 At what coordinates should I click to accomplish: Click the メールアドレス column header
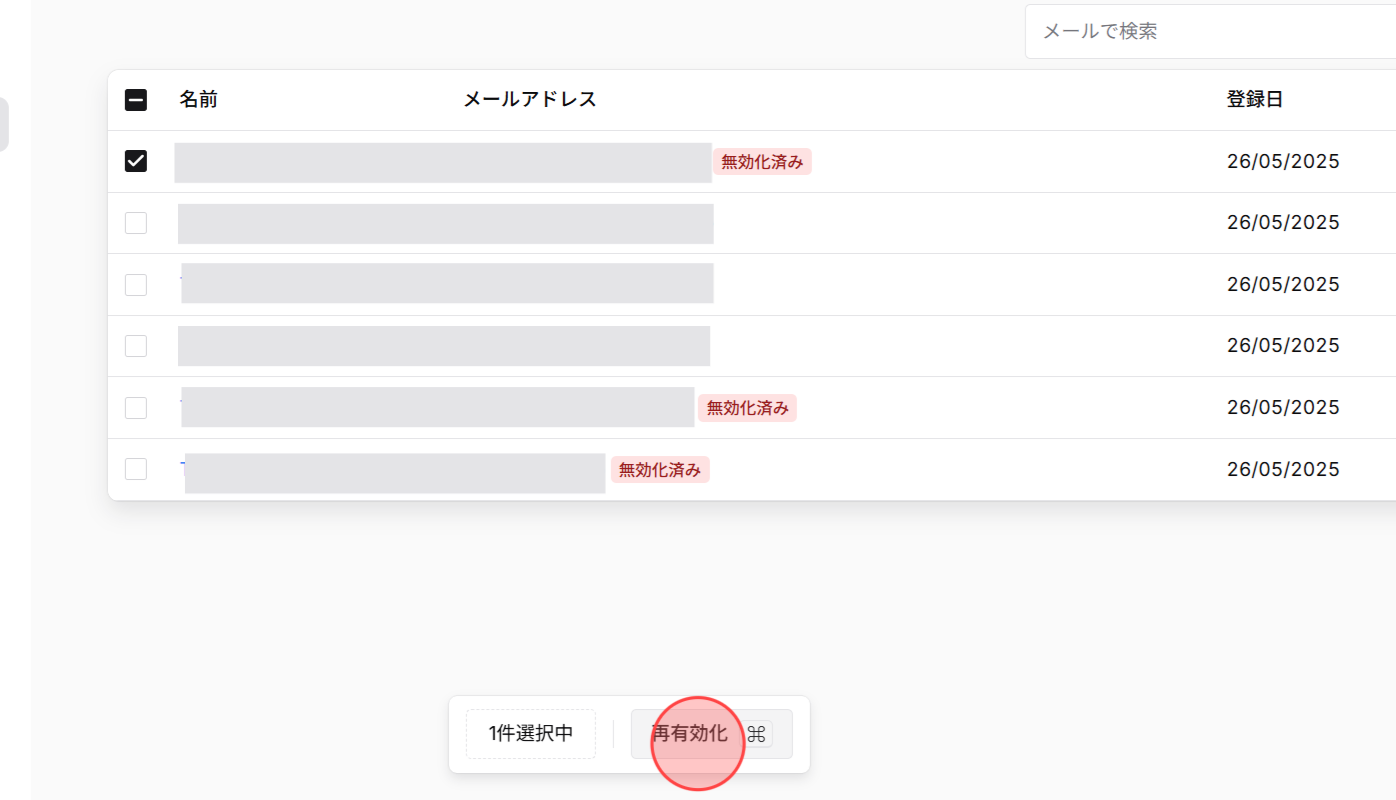(x=529, y=99)
